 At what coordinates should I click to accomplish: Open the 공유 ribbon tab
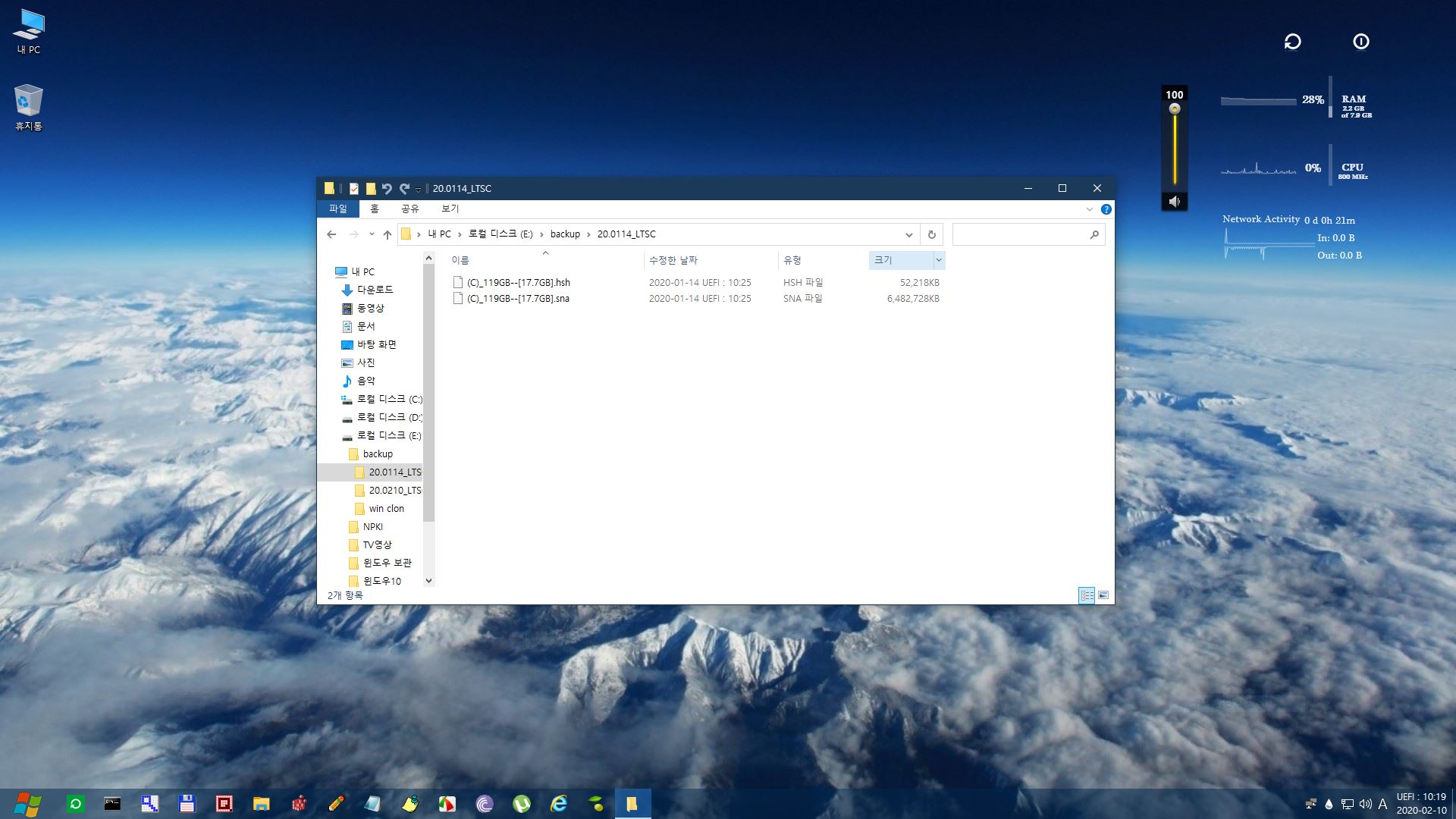409,209
